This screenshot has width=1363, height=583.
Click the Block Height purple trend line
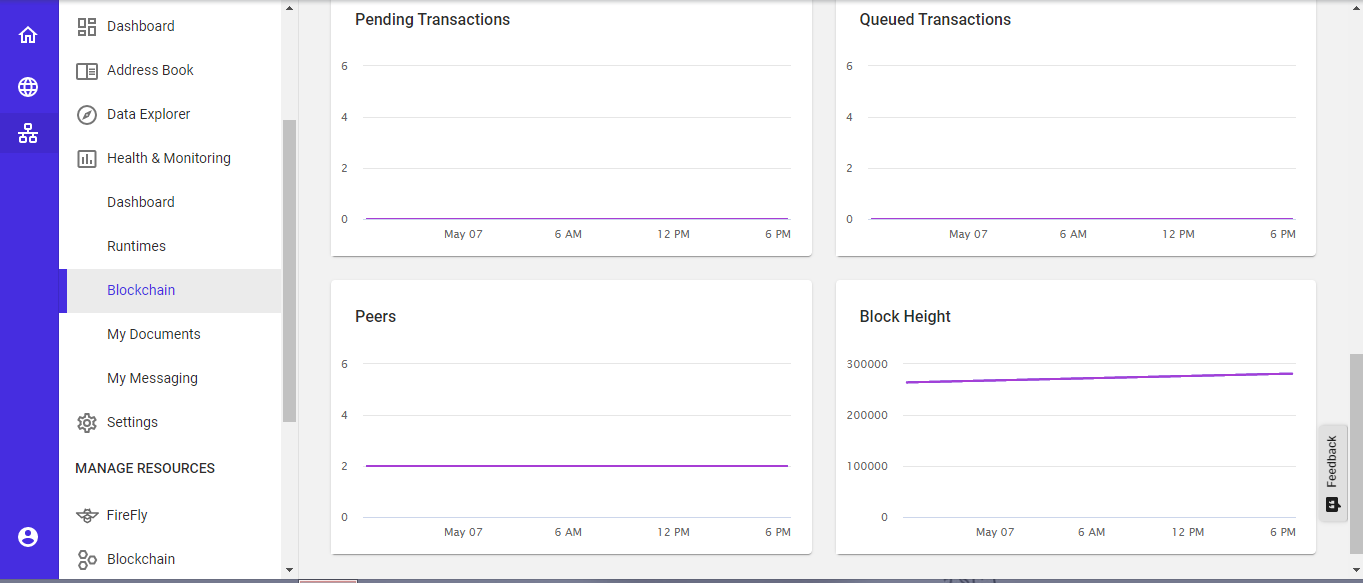click(x=1099, y=378)
